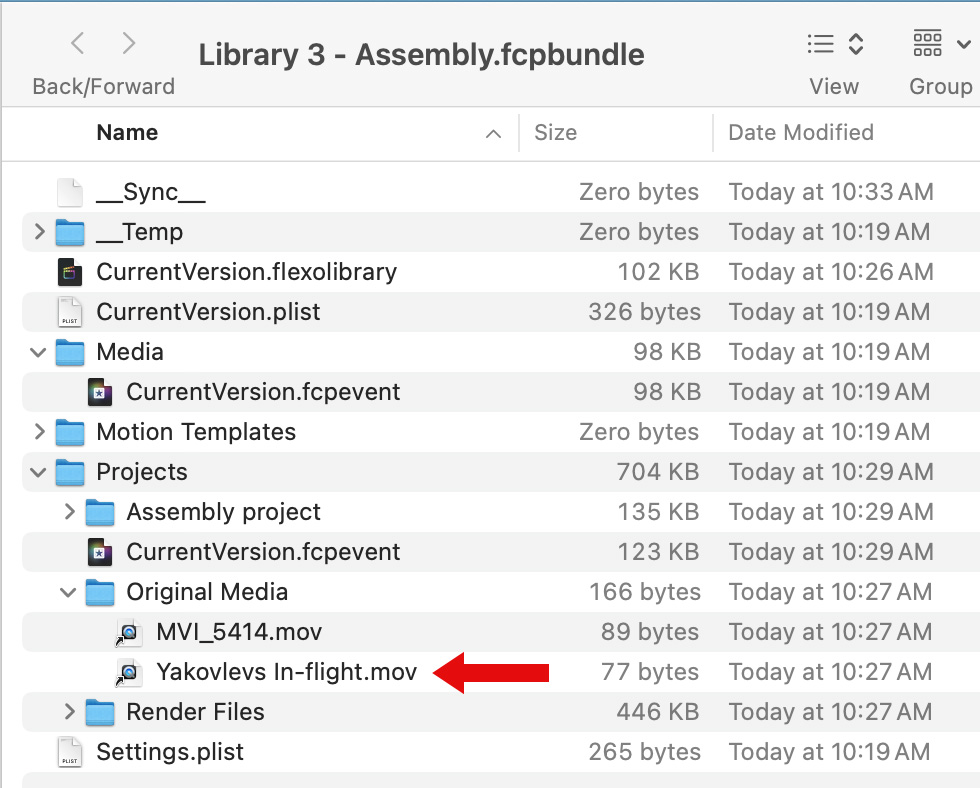Select the CurrentVersion.plist file icon
This screenshot has height=788, width=980.
pyautogui.click(x=69, y=312)
